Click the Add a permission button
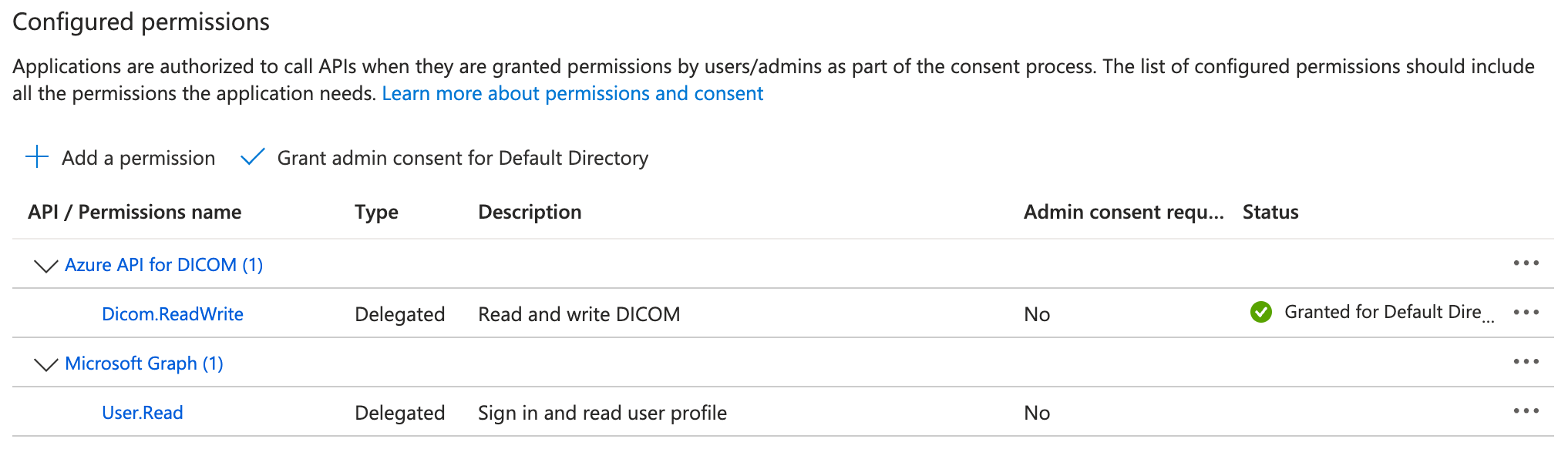Screen dimensions: 1568x459 (x=138, y=158)
